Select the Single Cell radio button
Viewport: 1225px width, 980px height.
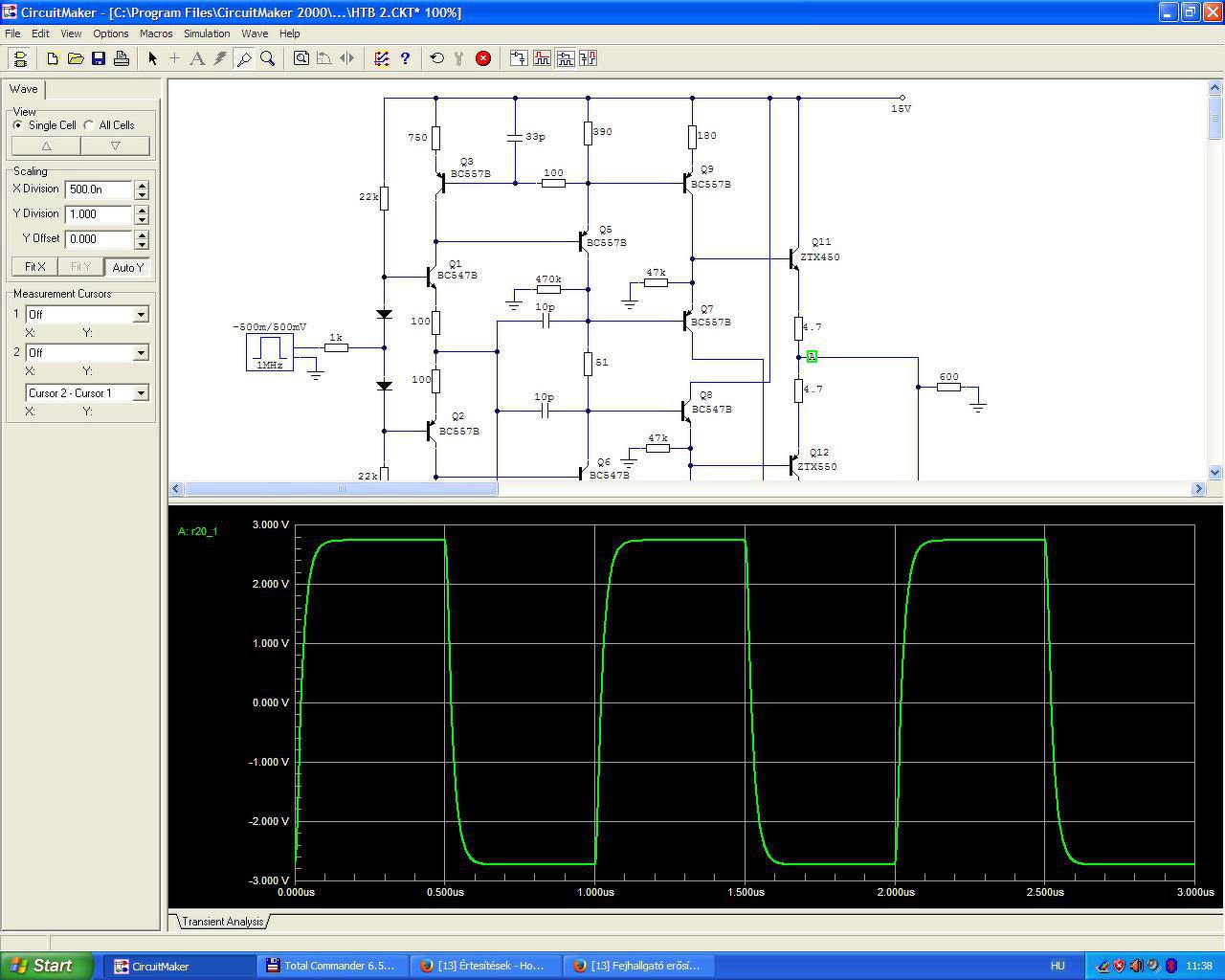tap(18, 125)
